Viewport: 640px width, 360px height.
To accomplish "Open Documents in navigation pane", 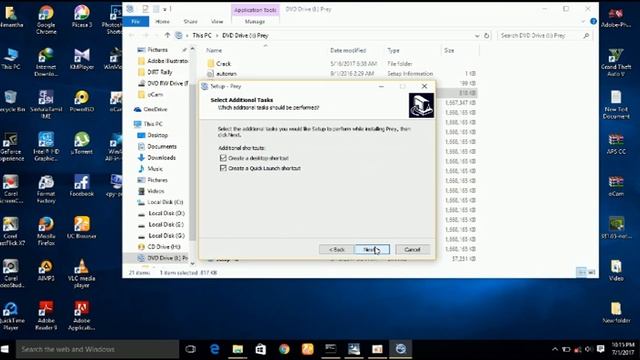I will point(158,147).
